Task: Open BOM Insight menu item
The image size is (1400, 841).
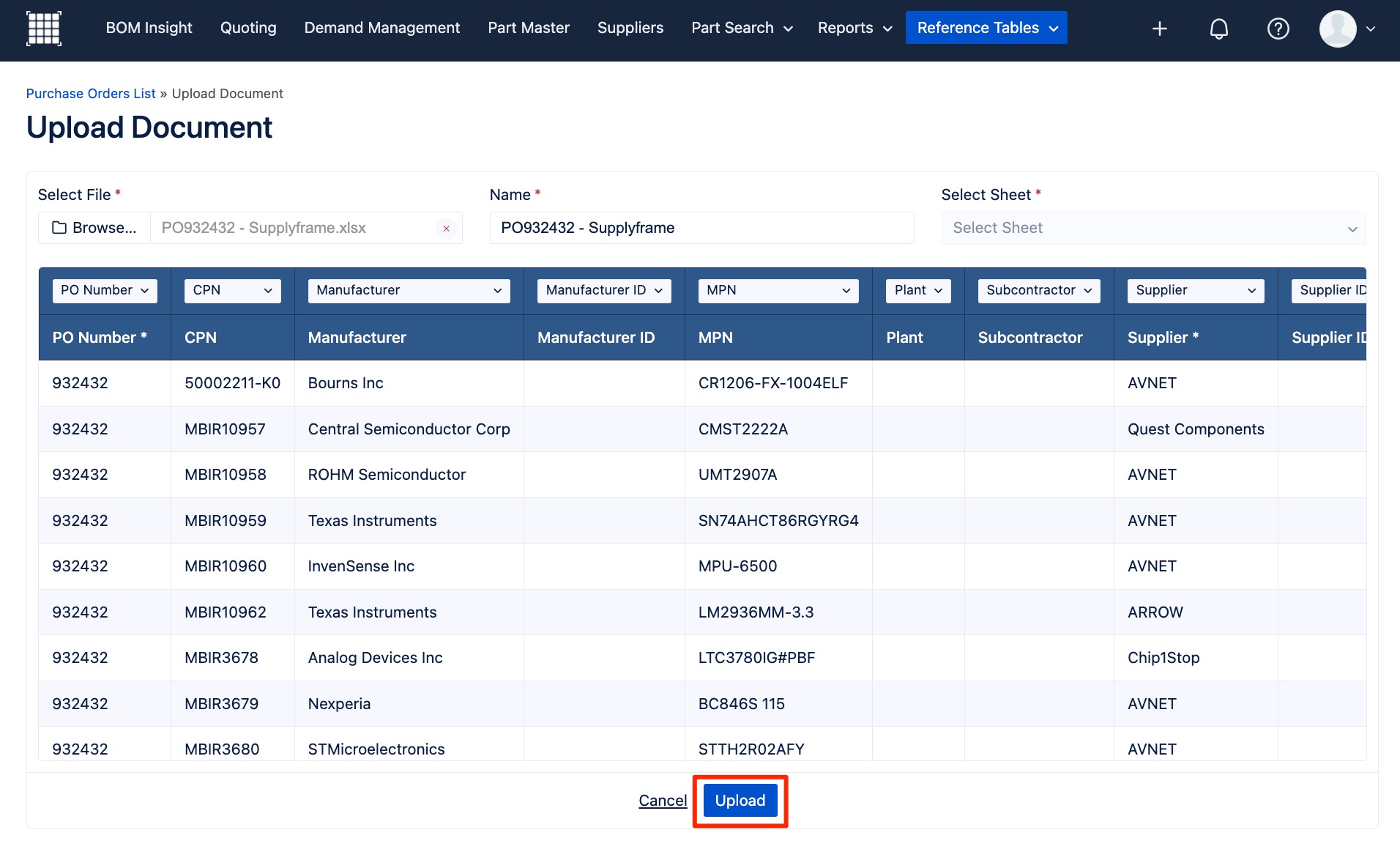Action: pos(149,28)
